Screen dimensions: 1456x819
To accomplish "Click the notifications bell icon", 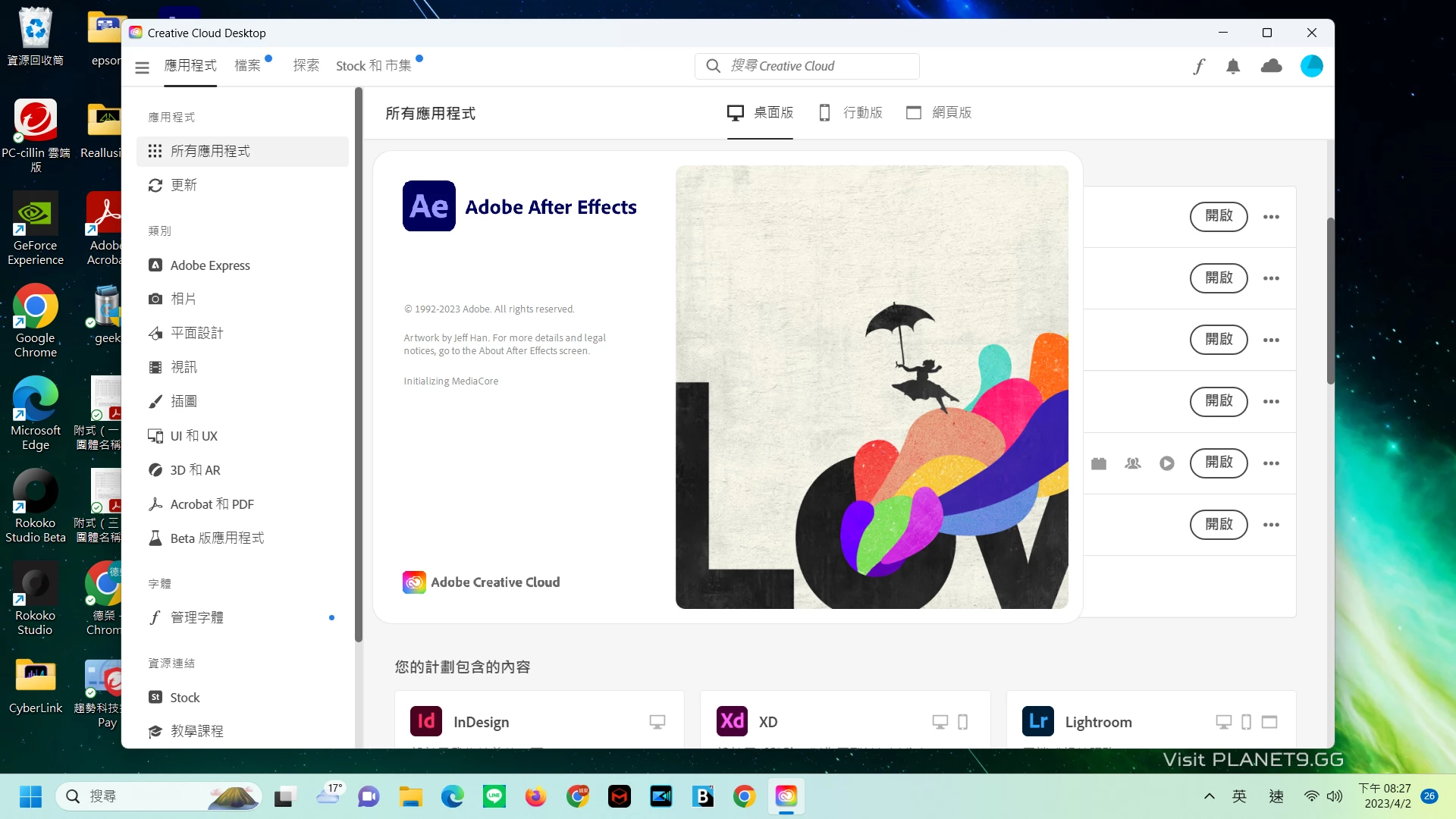I will click(x=1233, y=67).
